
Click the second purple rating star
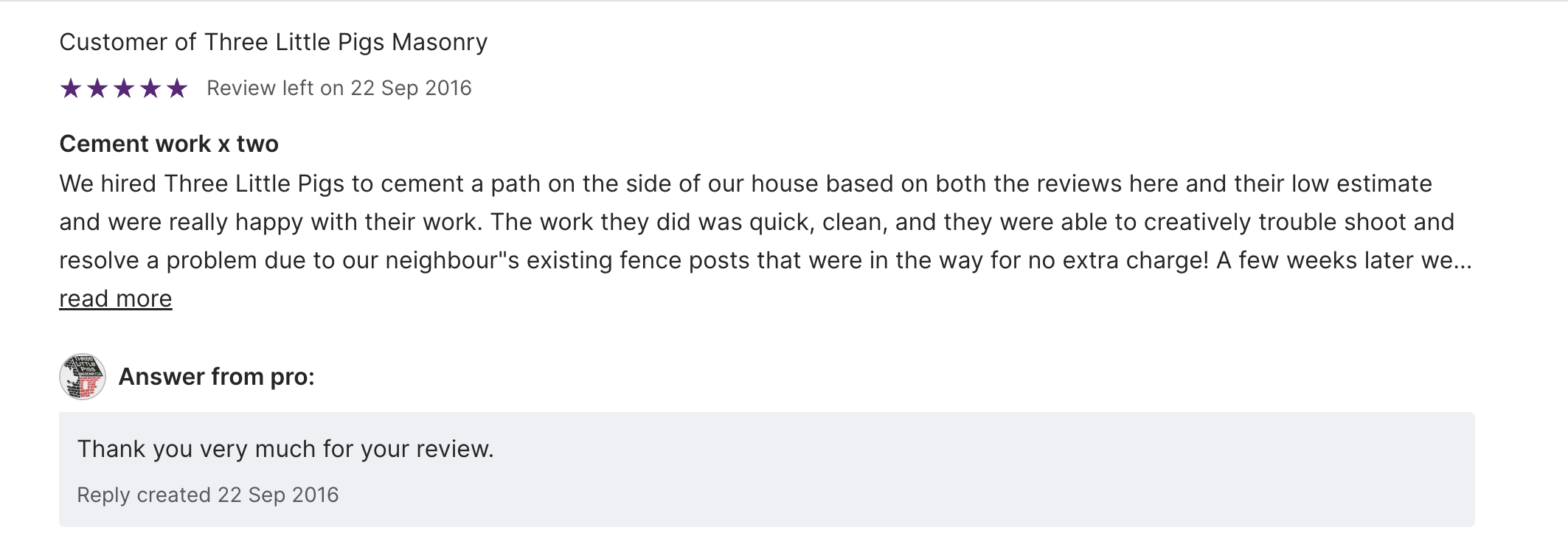point(97,88)
